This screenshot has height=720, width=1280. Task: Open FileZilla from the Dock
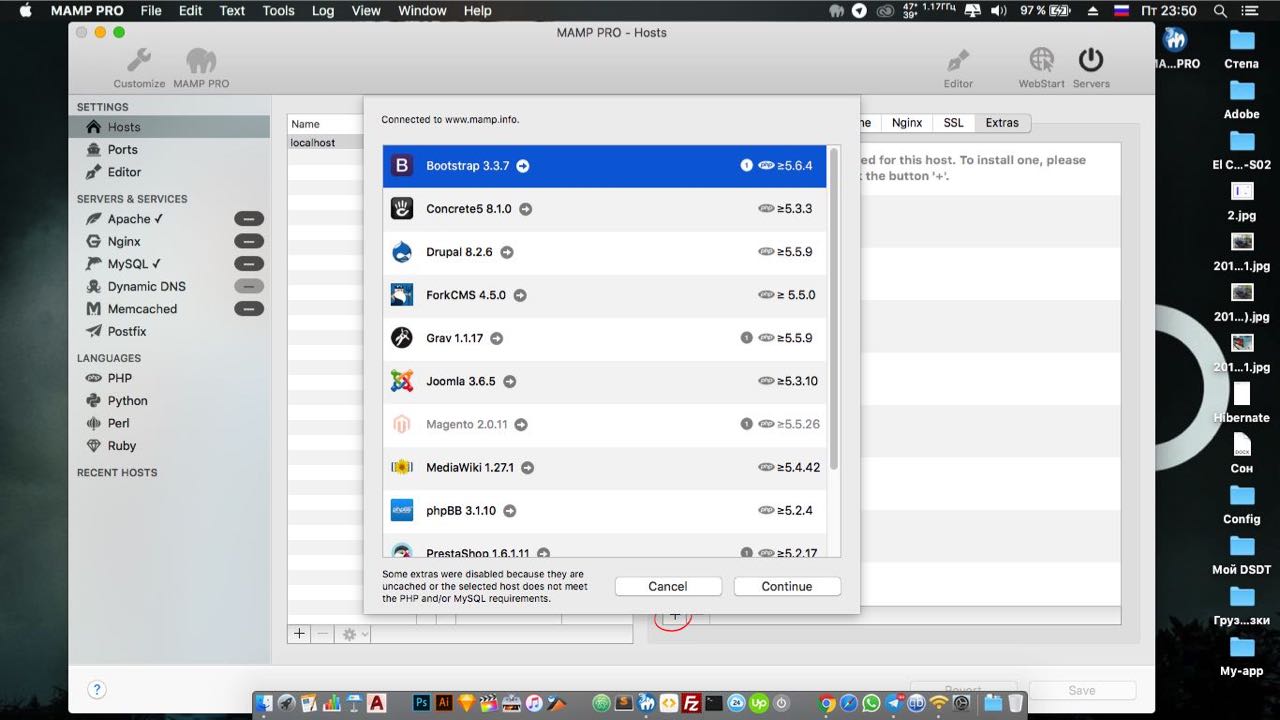(691, 703)
